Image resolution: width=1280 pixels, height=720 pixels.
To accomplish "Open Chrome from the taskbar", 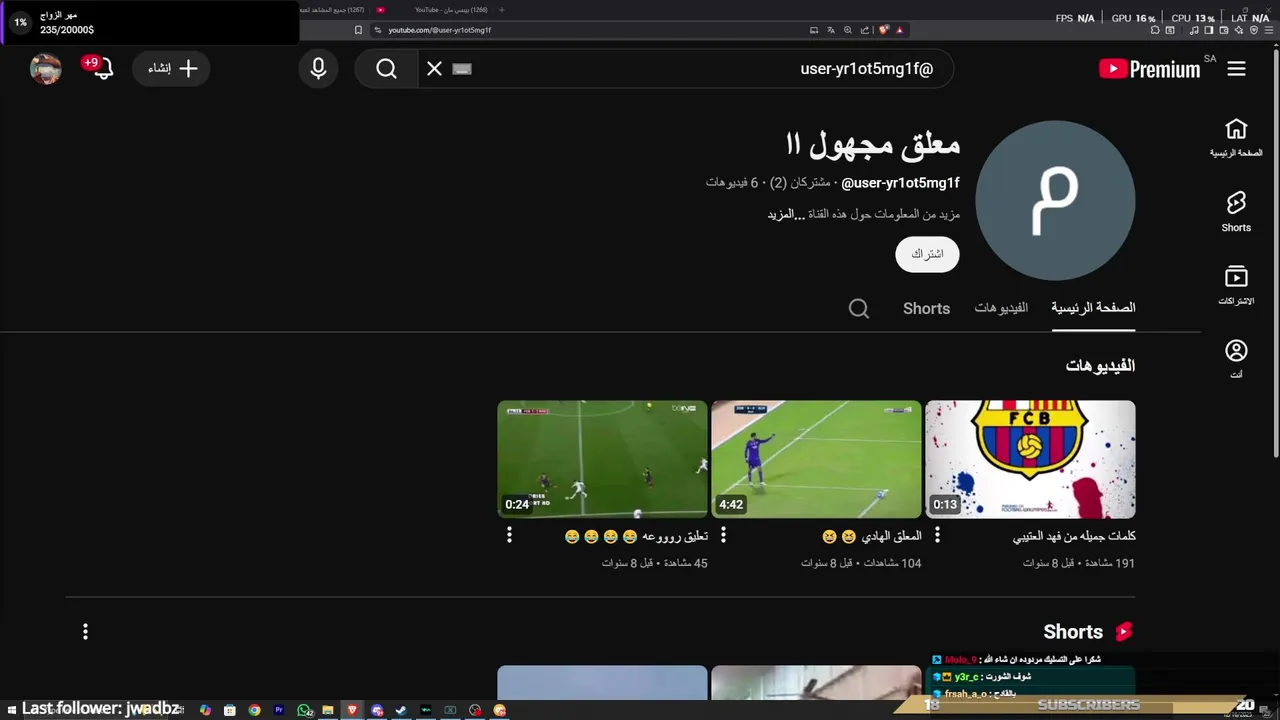I will tap(254, 710).
